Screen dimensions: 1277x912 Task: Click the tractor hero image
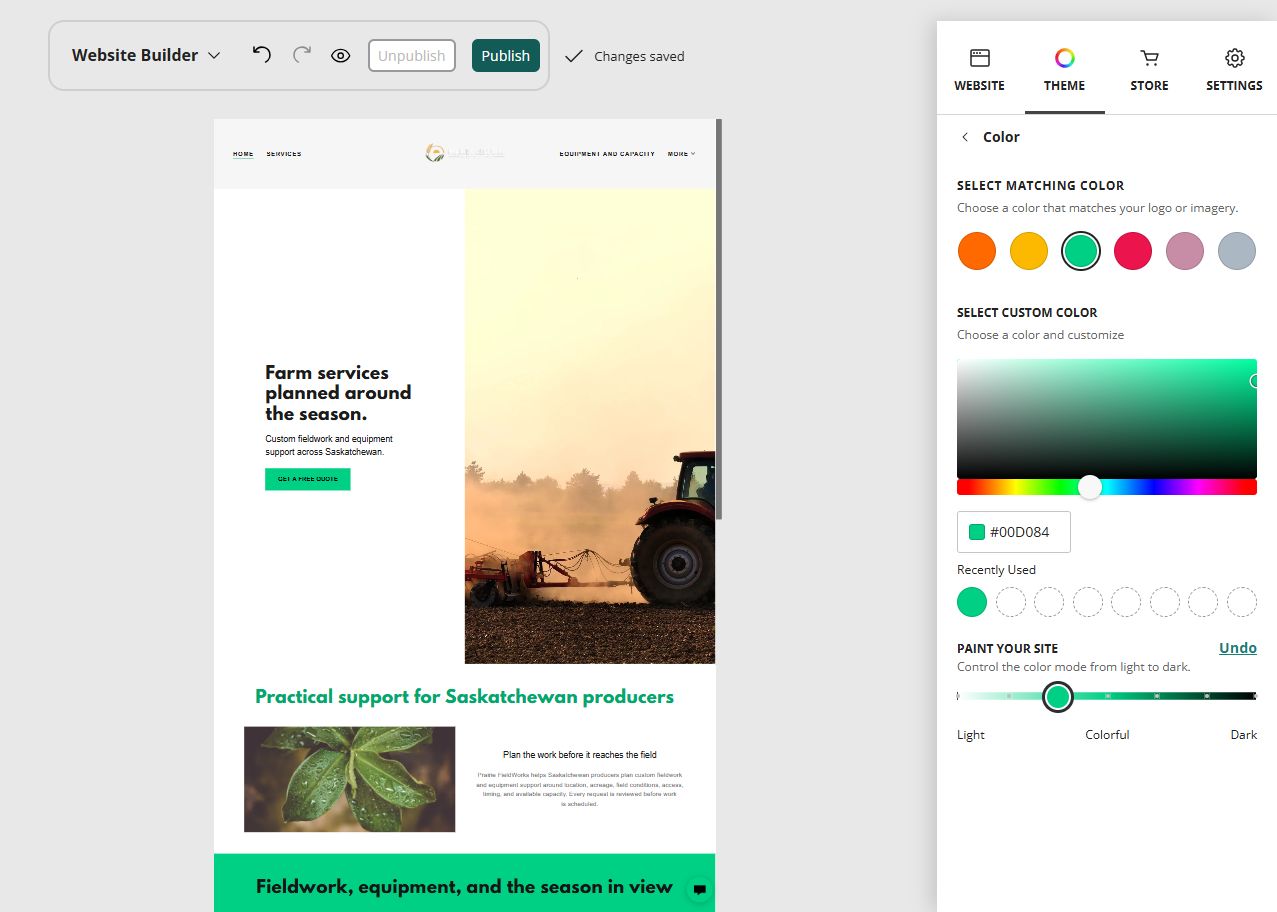point(590,426)
